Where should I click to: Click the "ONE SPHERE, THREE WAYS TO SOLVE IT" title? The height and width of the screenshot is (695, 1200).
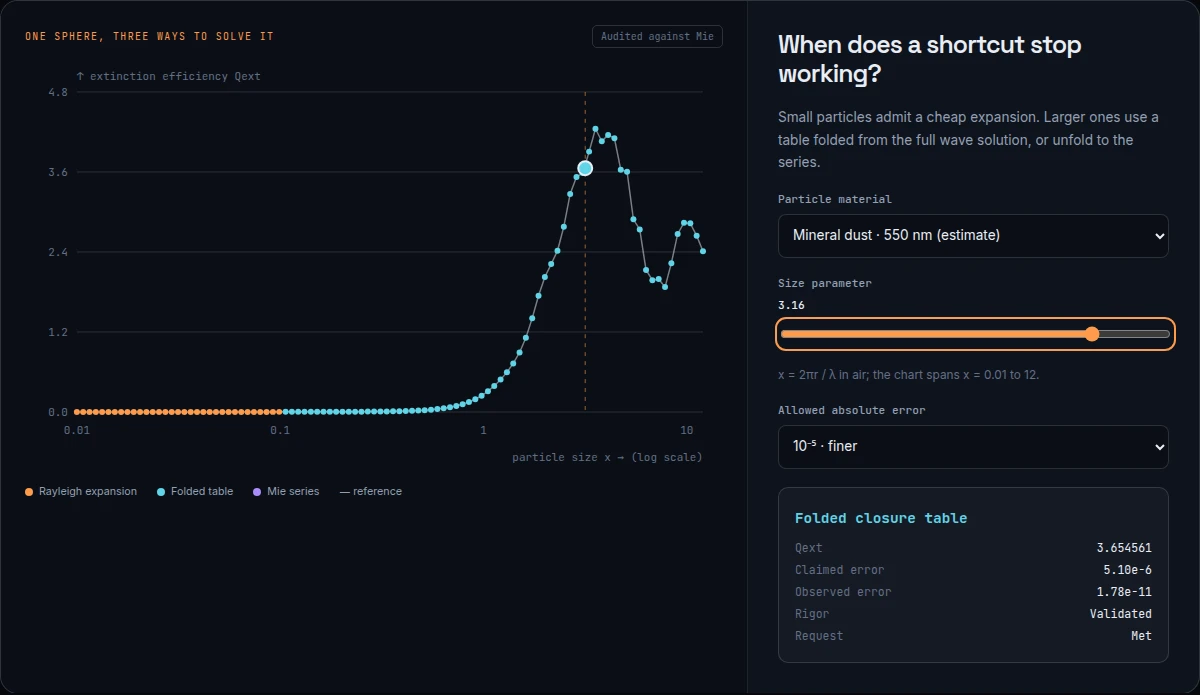[x=149, y=36]
